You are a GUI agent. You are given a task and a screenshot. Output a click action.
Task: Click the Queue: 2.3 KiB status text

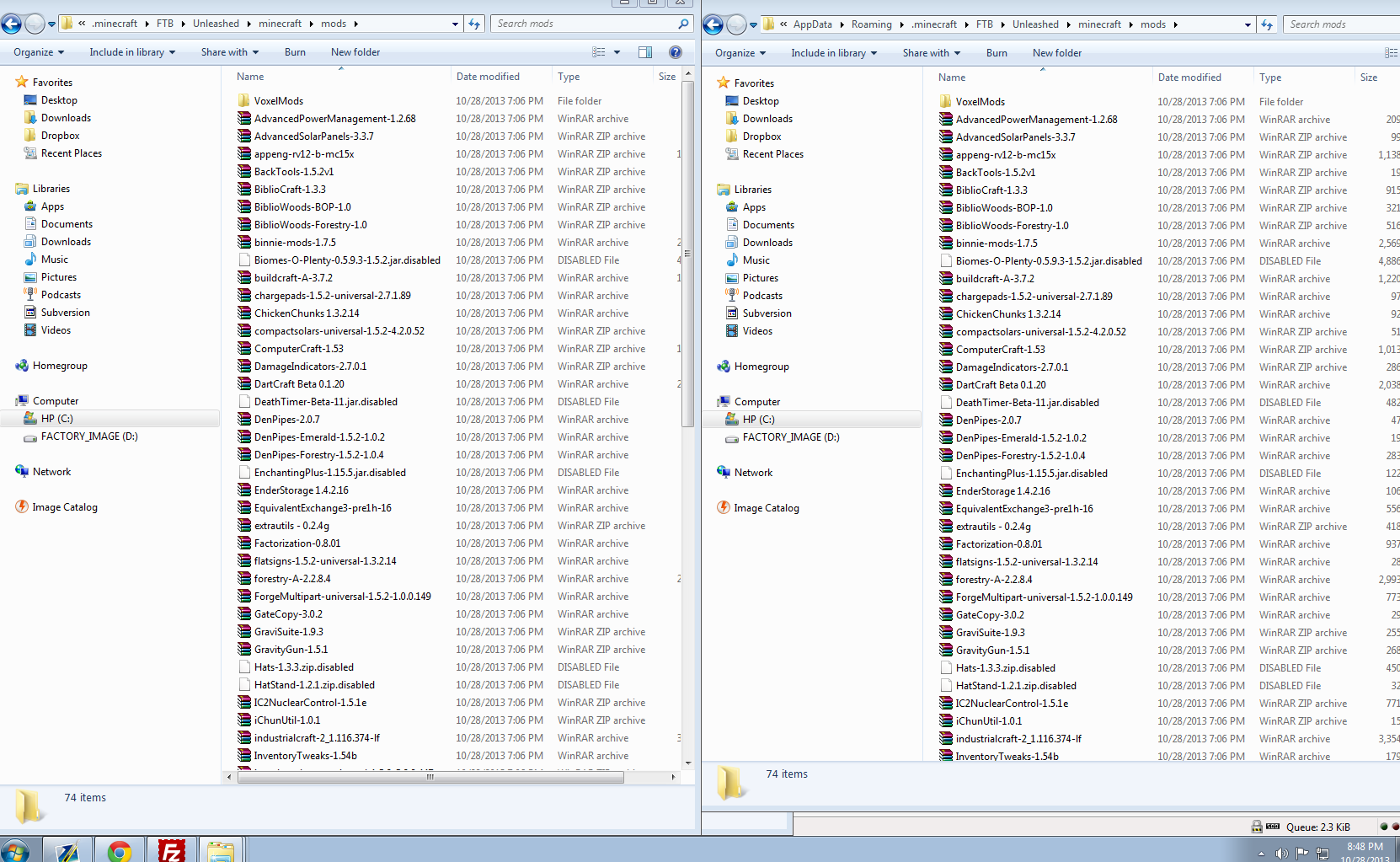coord(1317,827)
